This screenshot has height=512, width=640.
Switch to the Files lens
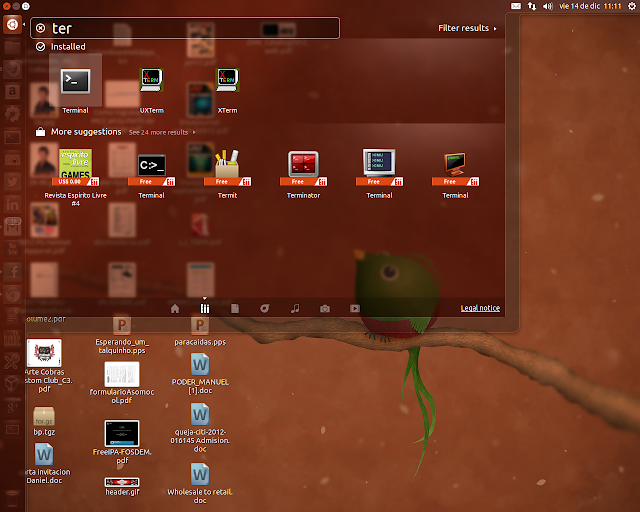(235, 308)
